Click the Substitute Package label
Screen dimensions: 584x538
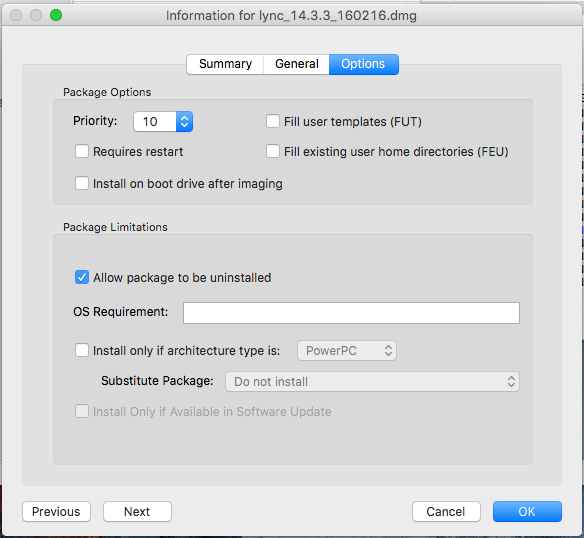click(157, 381)
